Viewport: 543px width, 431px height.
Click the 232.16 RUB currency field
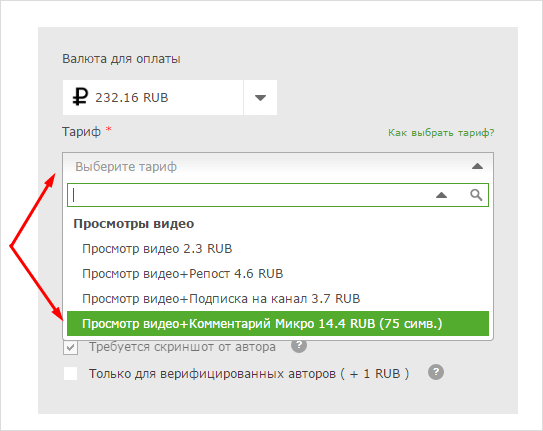(153, 98)
